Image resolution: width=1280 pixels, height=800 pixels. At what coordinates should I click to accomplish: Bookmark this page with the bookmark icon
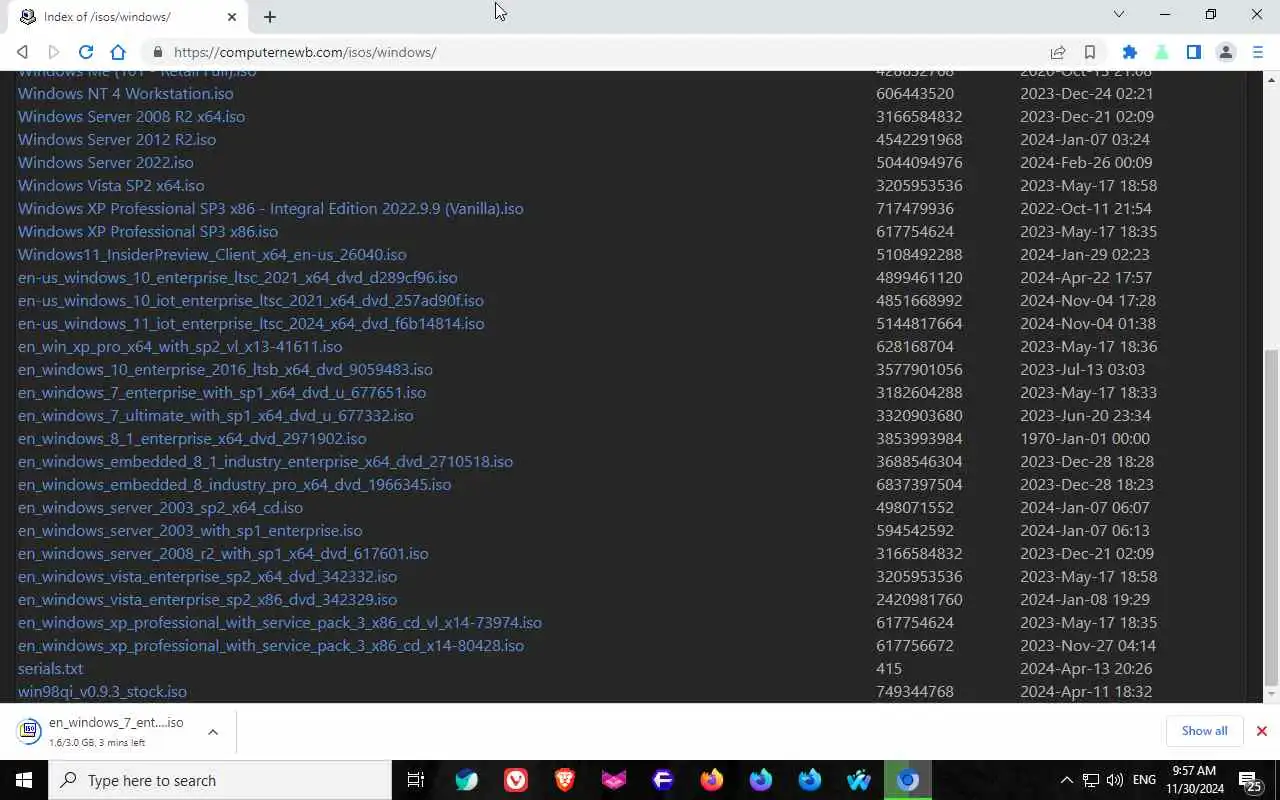1090,52
